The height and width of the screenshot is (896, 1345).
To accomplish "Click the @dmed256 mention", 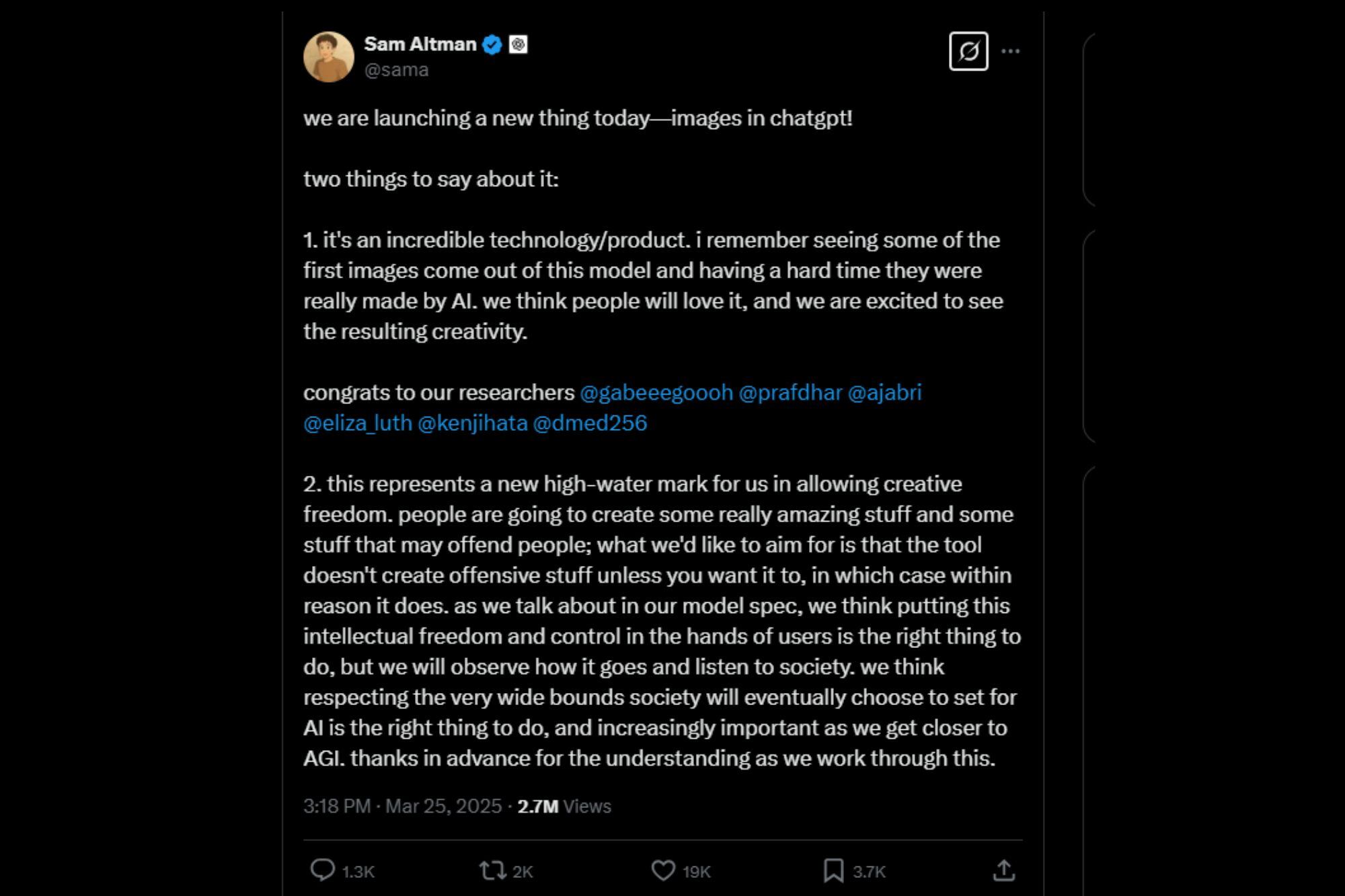I will [590, 423].
